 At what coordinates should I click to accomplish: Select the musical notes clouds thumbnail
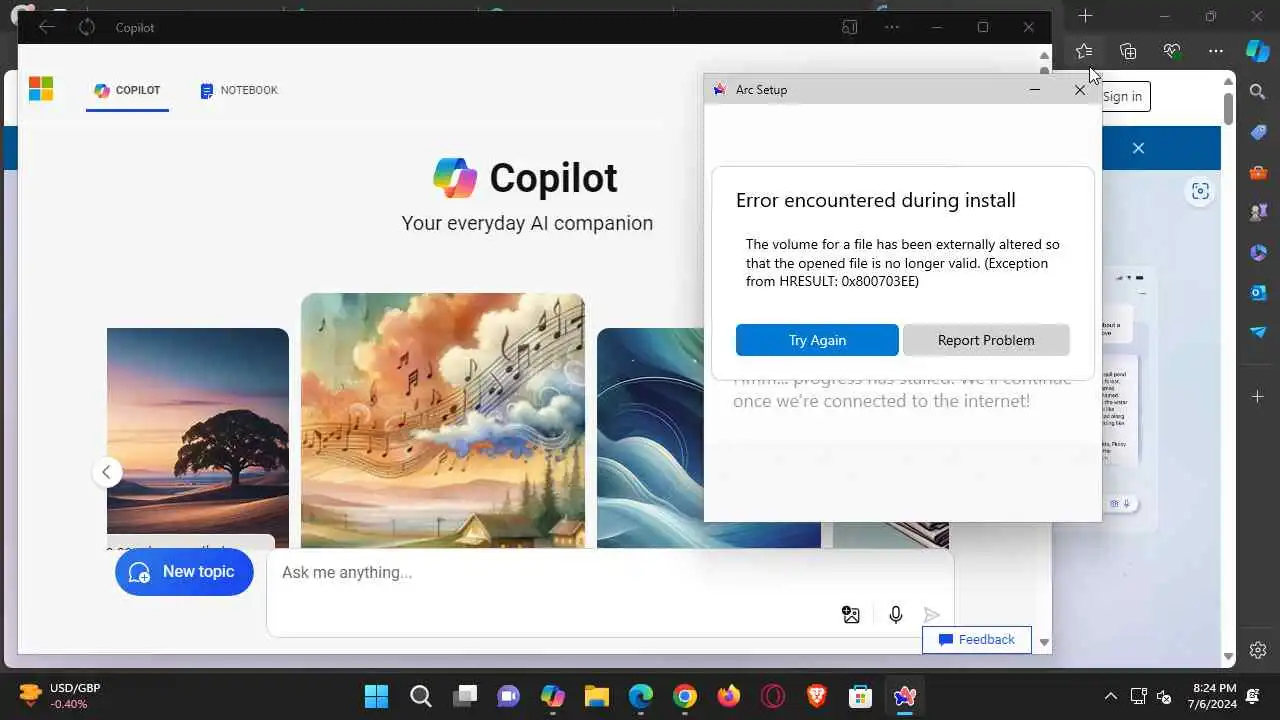443,421
